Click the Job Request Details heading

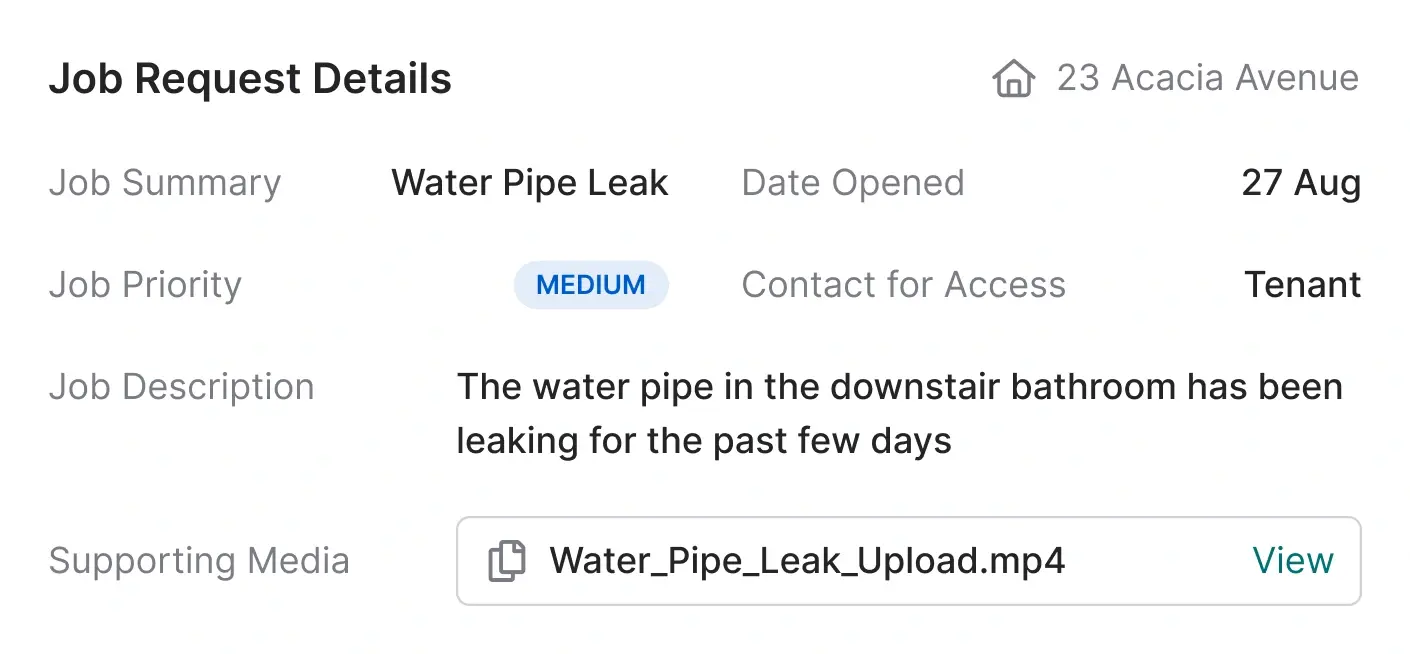[250, 79]
